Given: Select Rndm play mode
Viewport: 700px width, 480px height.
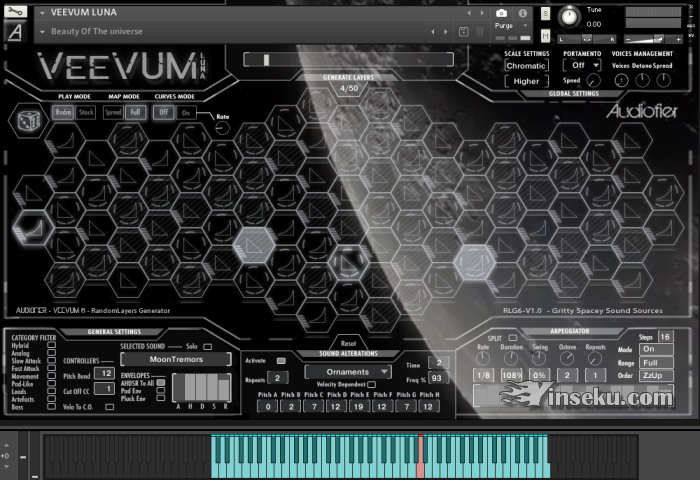Looking at the screenshot, I should 63,112.
